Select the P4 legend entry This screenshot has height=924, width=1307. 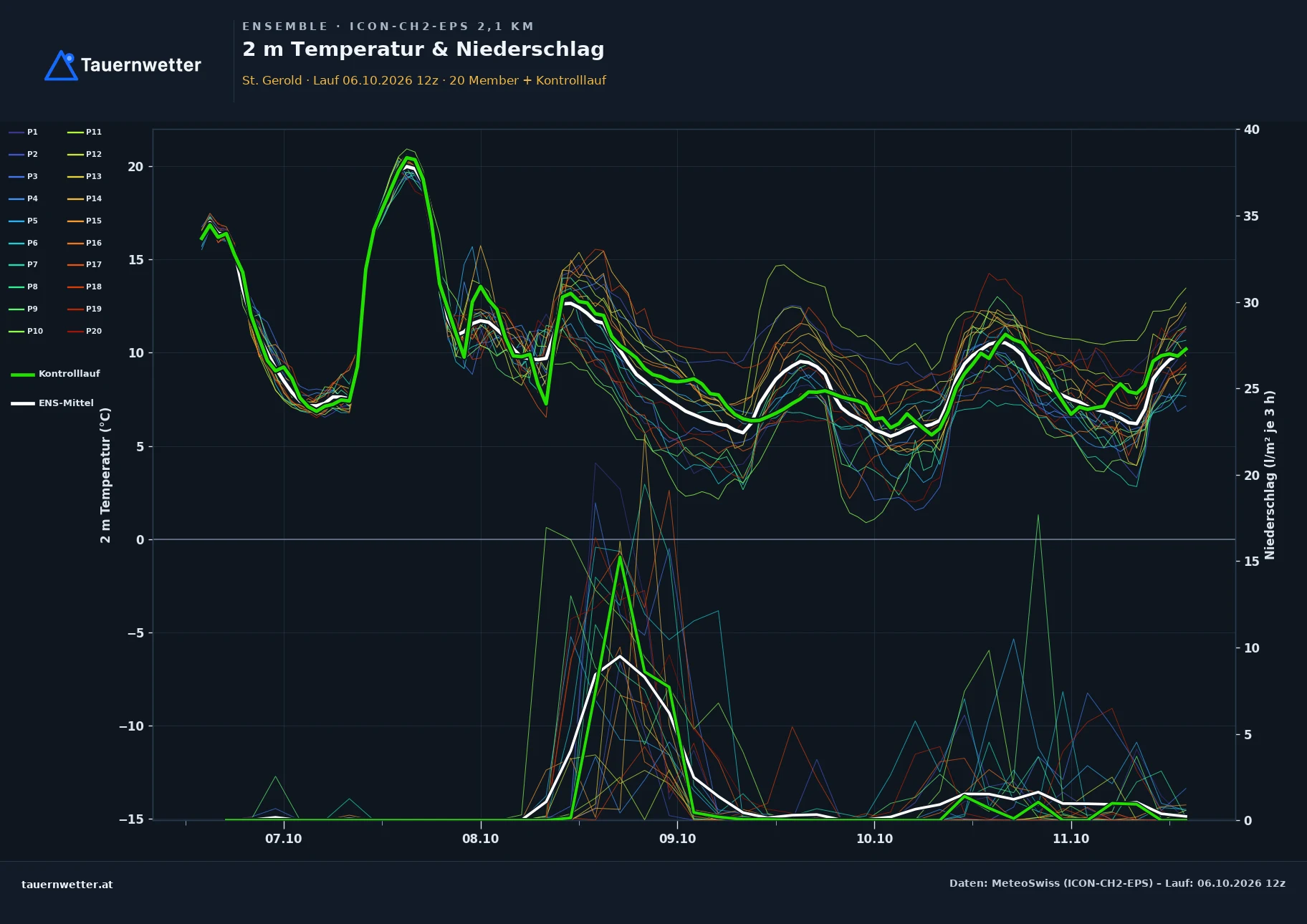(24, 198)
